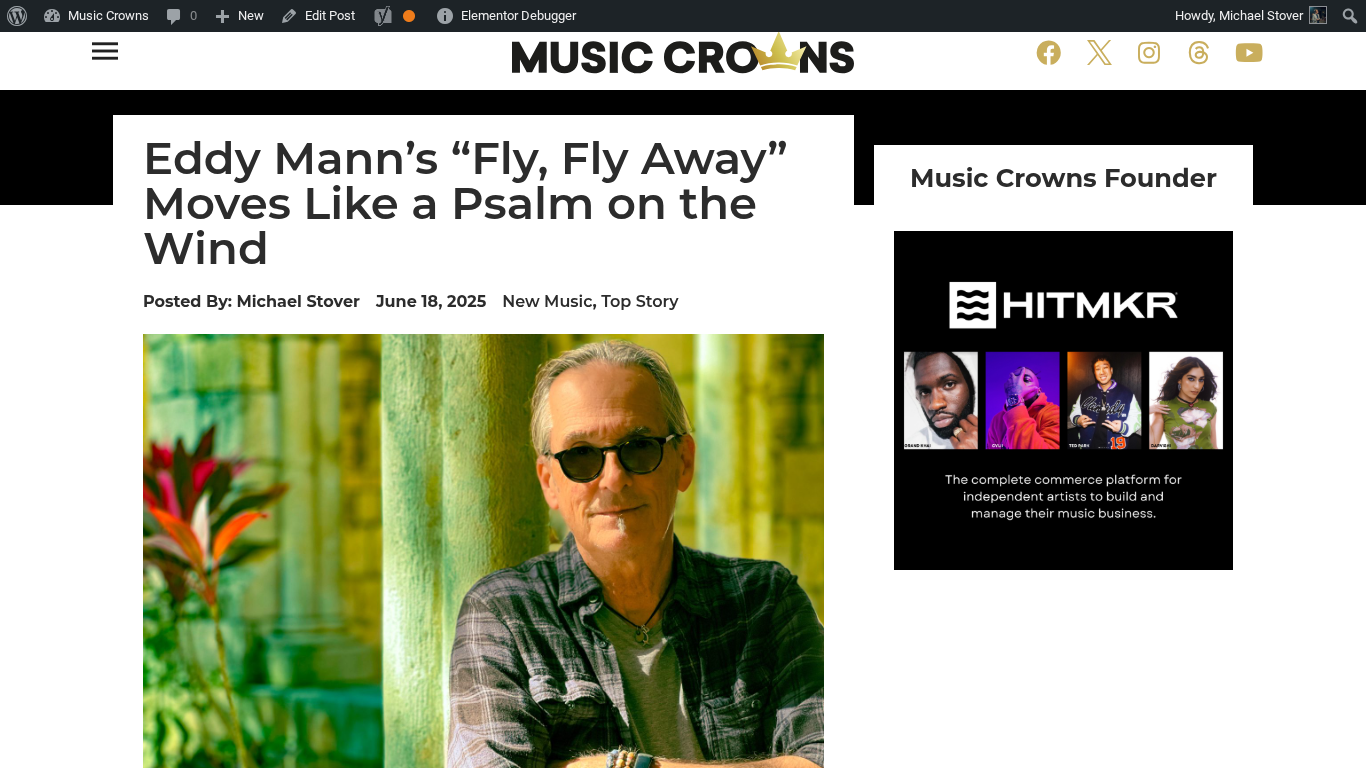Image resolution: width=1366 pixels, height=768 pixels.
Task: Open the New content menu
Action: click(240, 16)
